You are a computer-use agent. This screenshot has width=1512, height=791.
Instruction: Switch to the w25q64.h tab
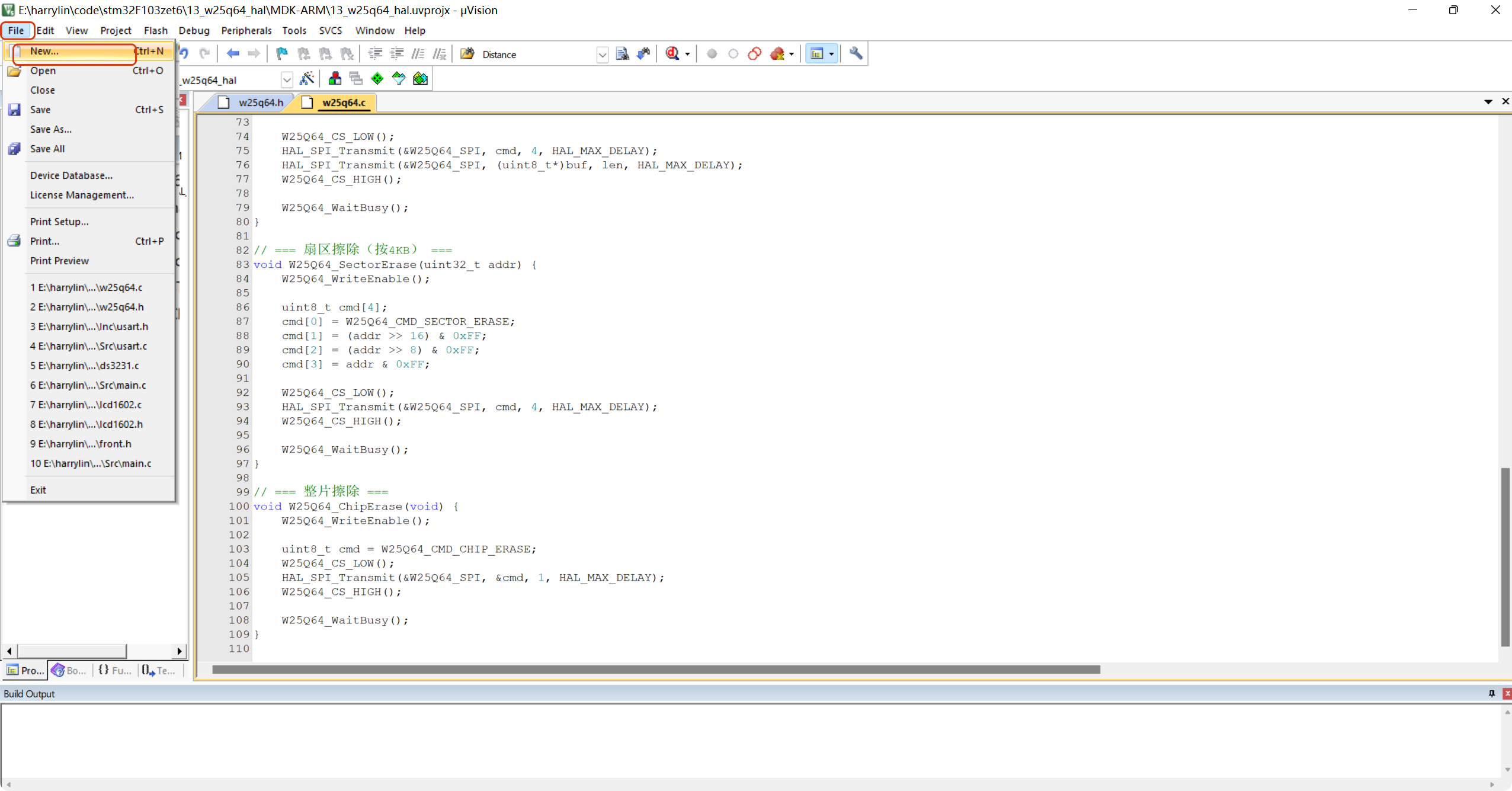tap(261, 103)
